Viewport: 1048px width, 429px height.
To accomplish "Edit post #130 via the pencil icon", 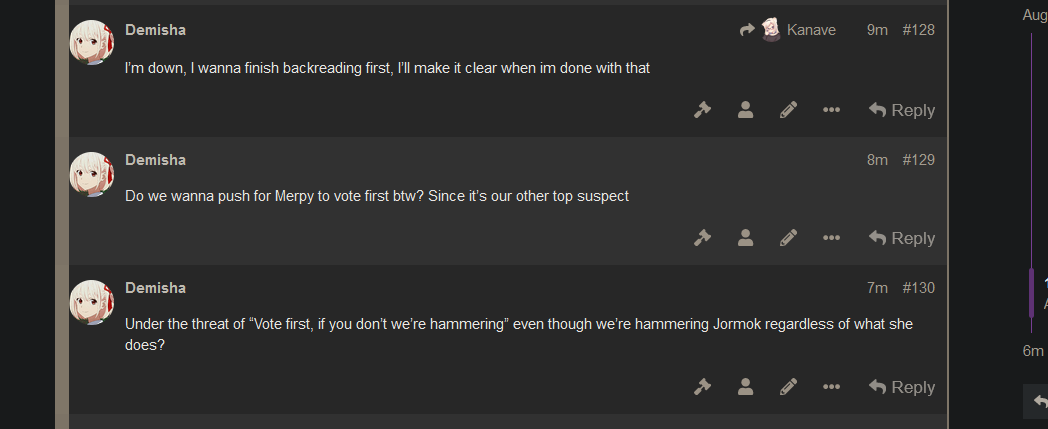I will pos(789,387).
